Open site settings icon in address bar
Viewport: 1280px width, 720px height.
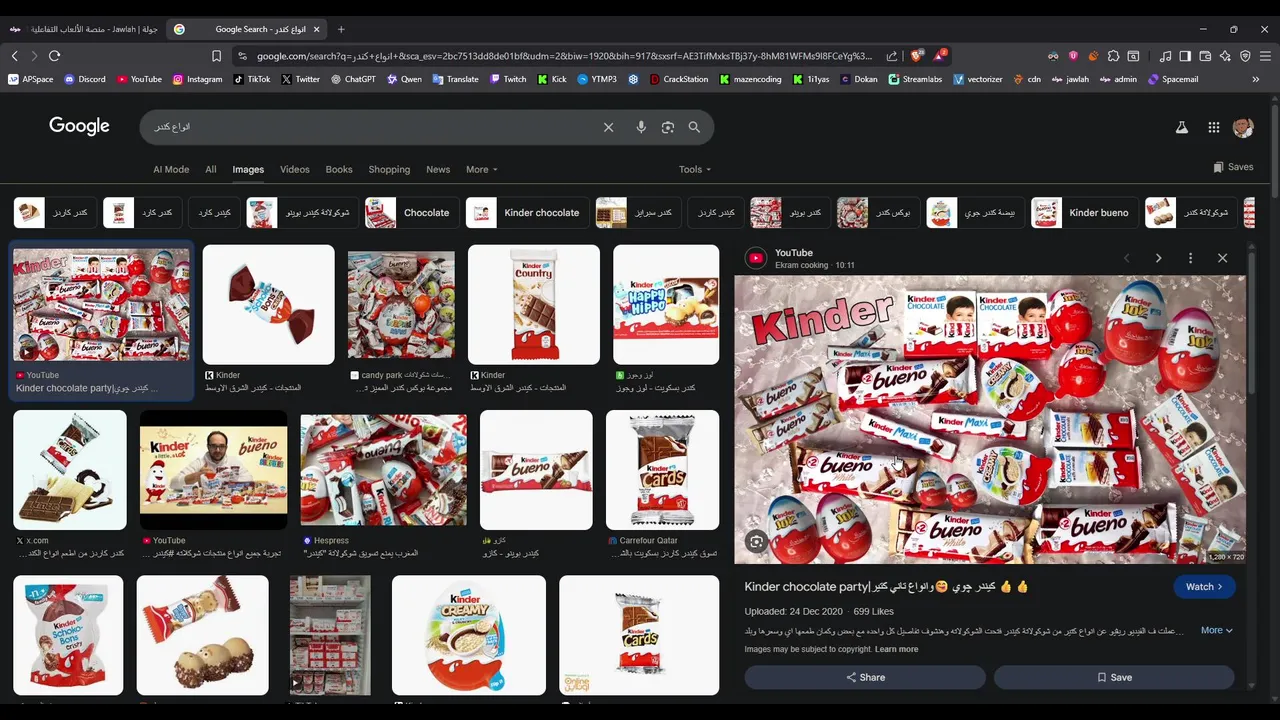click(x=241, y=56)
